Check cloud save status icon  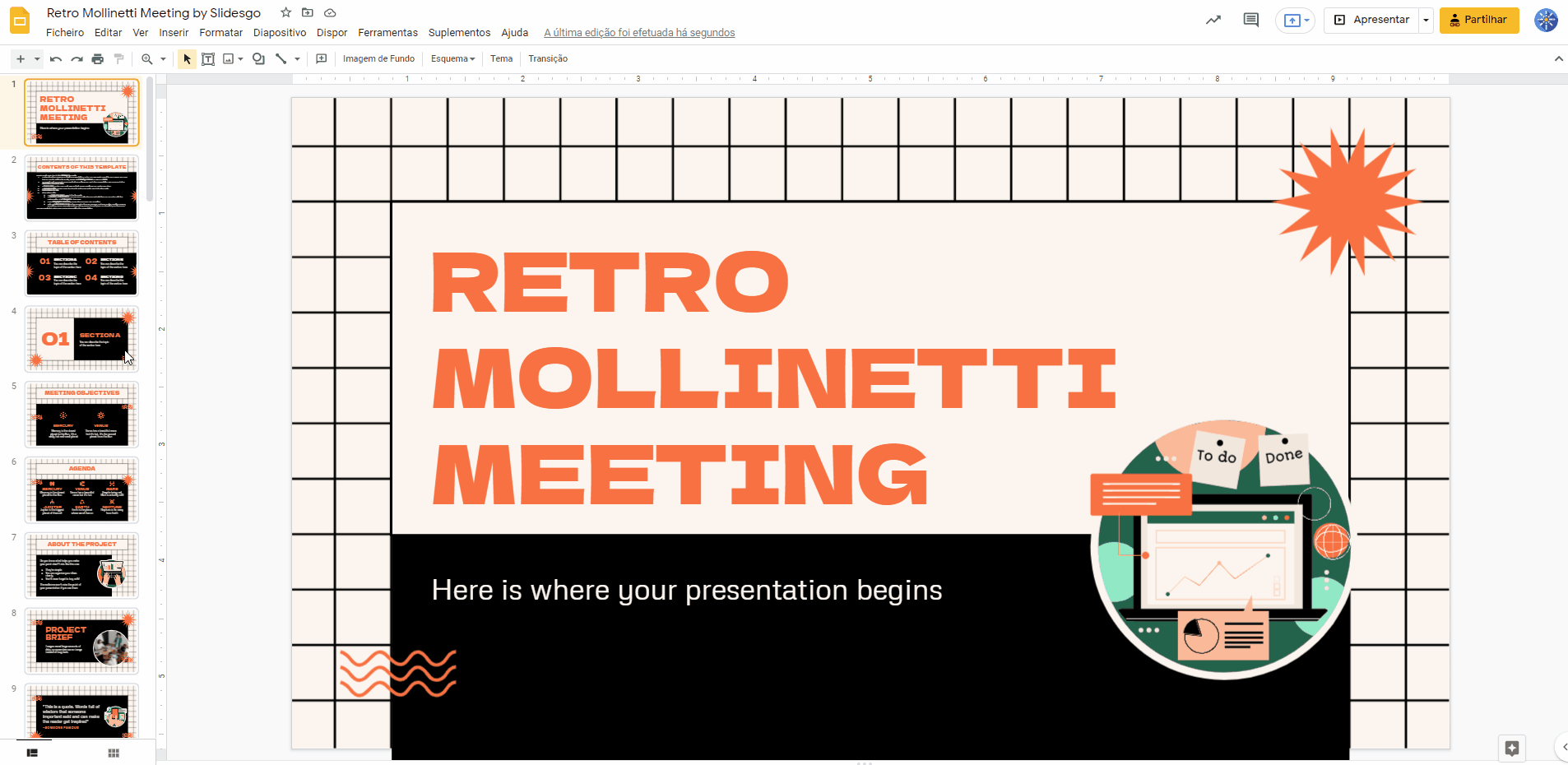[330, 12]
